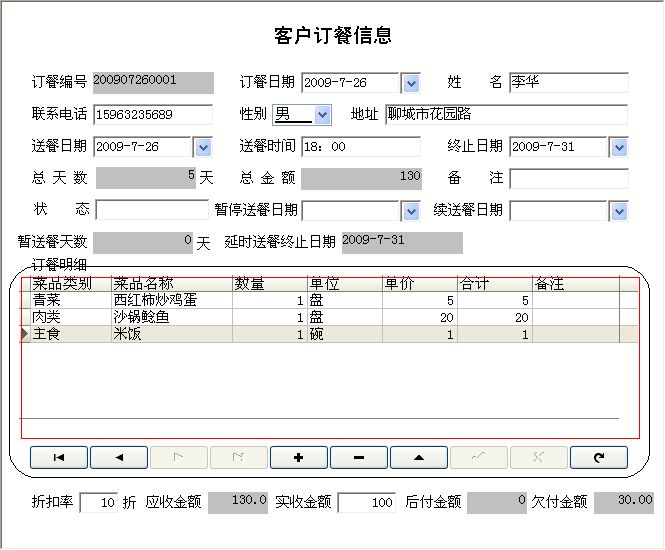Click the 订餐编号 field 200907260001
This screenshot has width=665, height=550.
click(154, 83)
